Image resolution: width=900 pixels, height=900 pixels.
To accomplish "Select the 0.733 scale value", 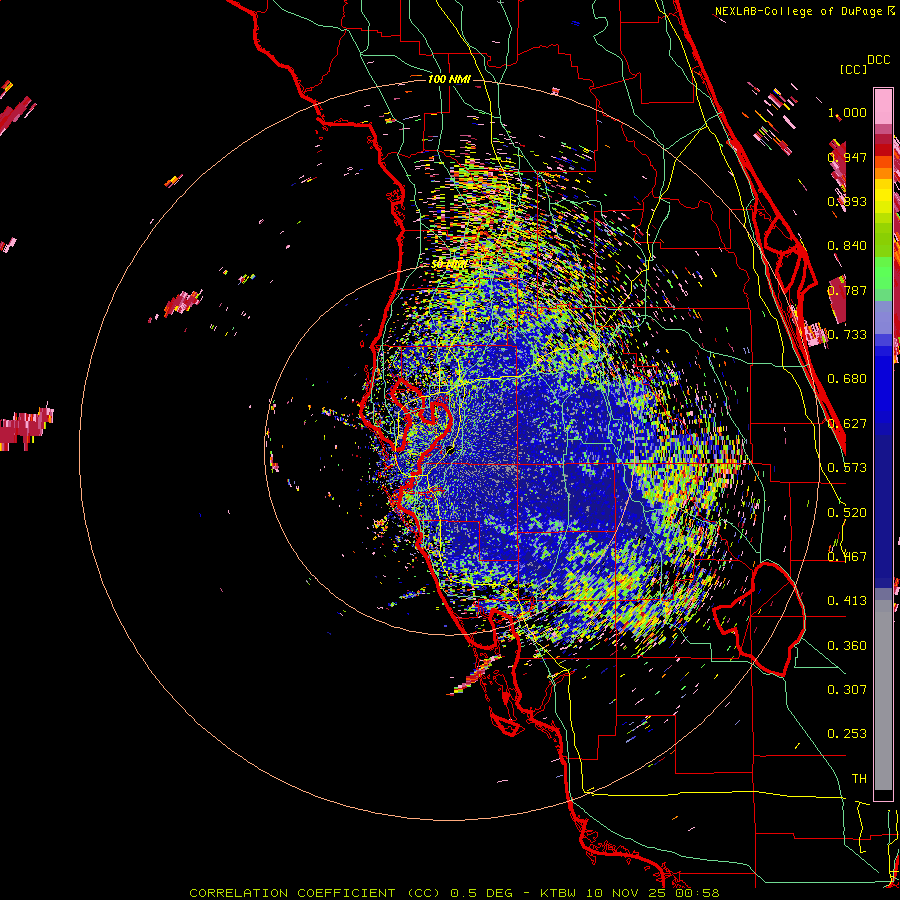I will pyautogui.click(x=847, y=335).
